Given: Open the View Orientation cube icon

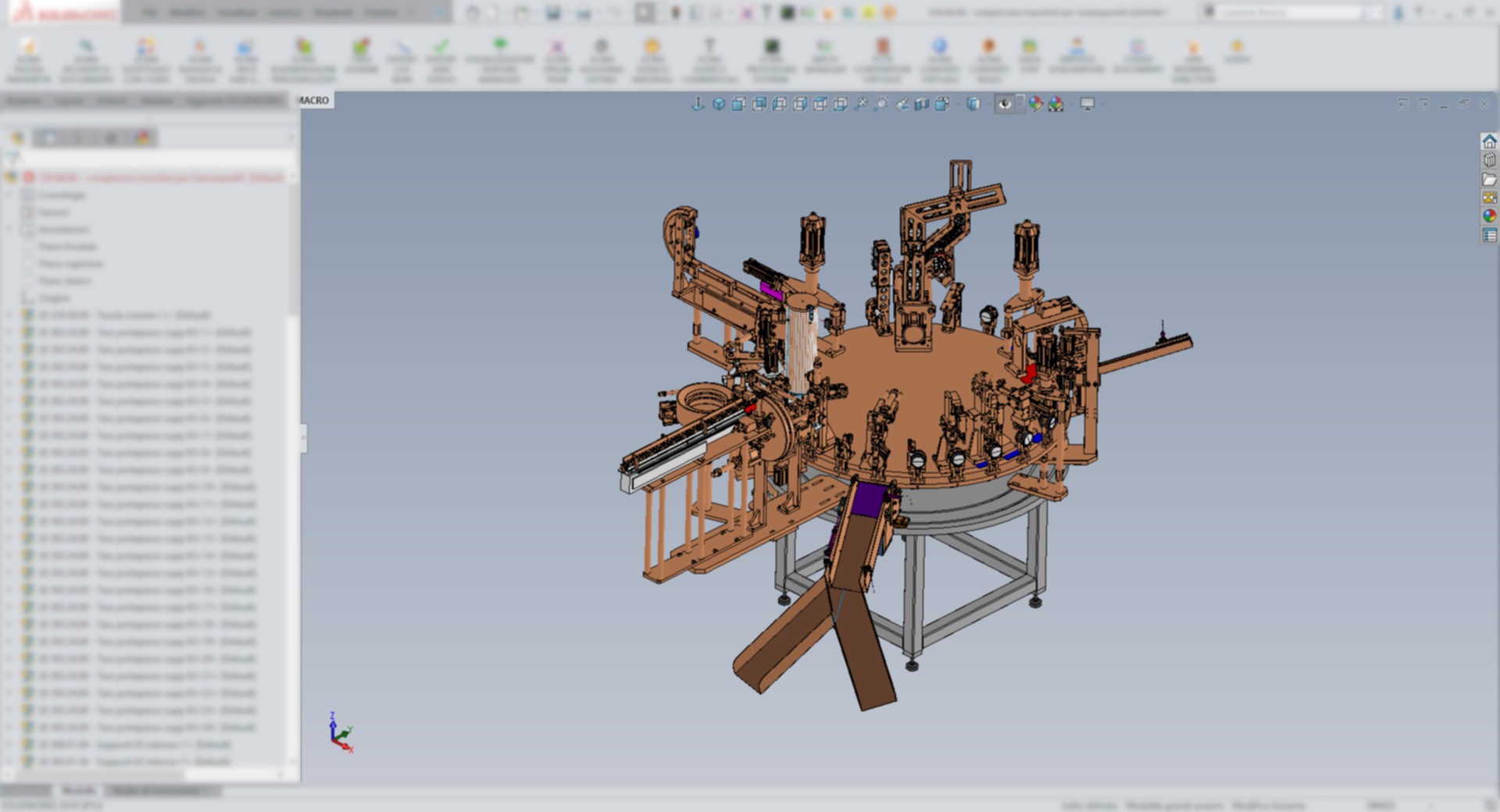Looking at the screenshot, I should pos(943,104).
